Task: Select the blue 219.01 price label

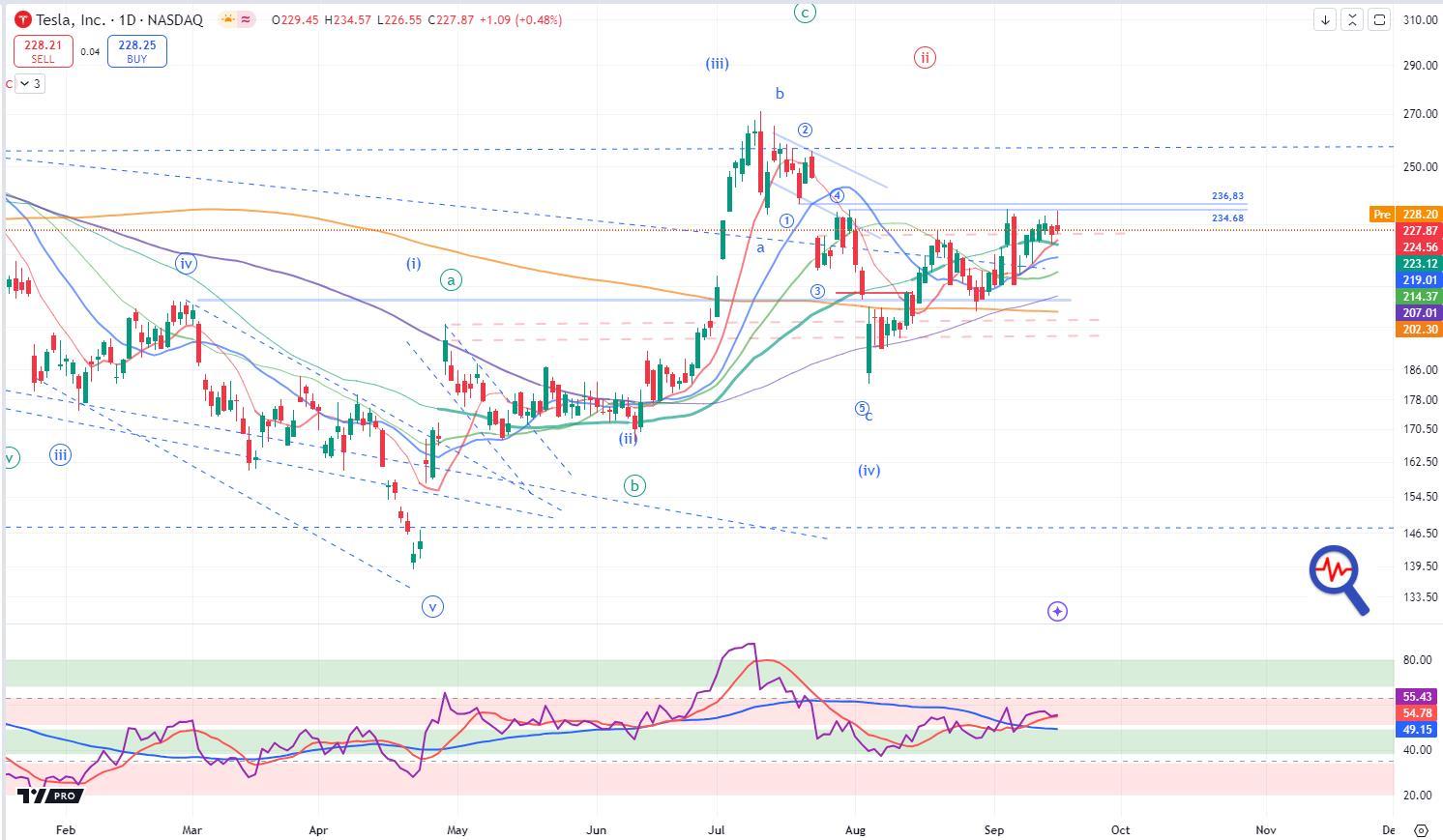Action: [1420, 280]
